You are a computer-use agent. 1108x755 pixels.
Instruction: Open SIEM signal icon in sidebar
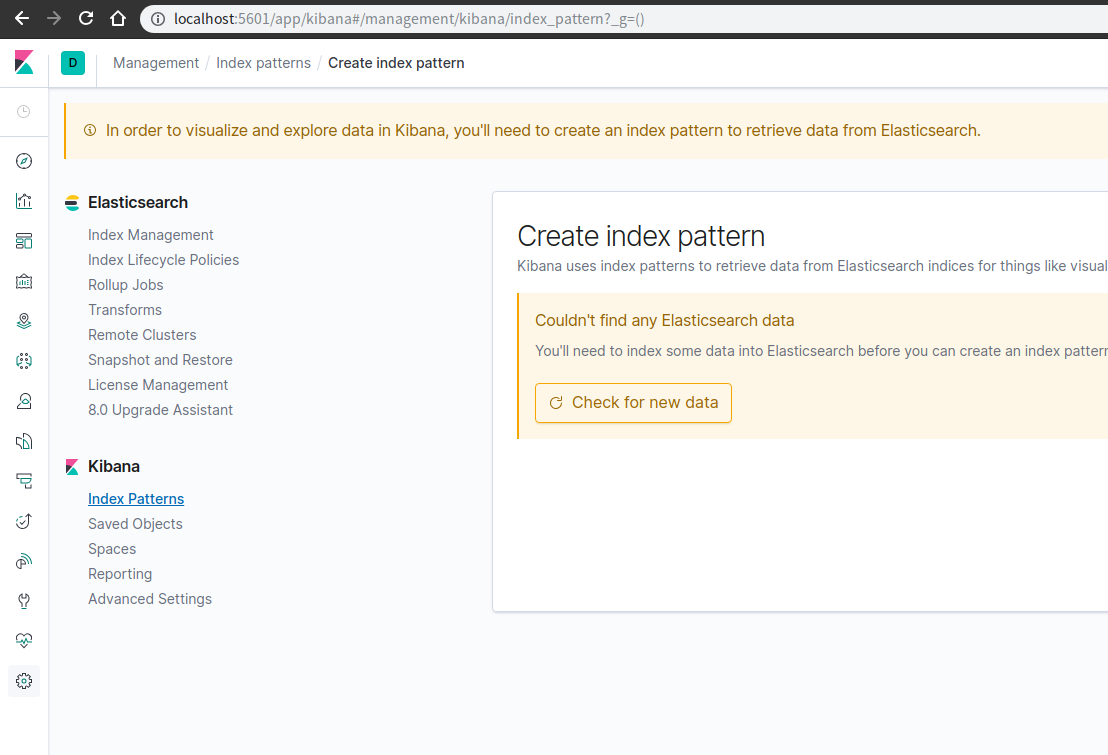pos(24,561)
